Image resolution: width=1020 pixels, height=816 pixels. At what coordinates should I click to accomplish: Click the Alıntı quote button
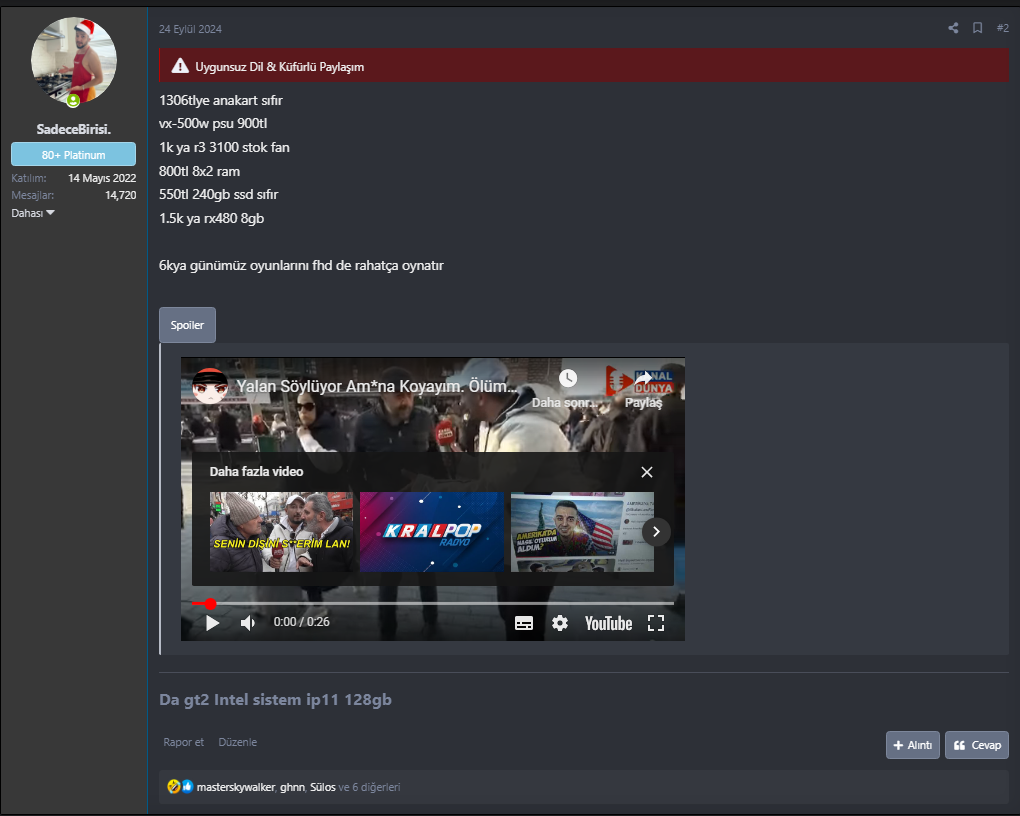pyautogui.click(x=913, y=745)
